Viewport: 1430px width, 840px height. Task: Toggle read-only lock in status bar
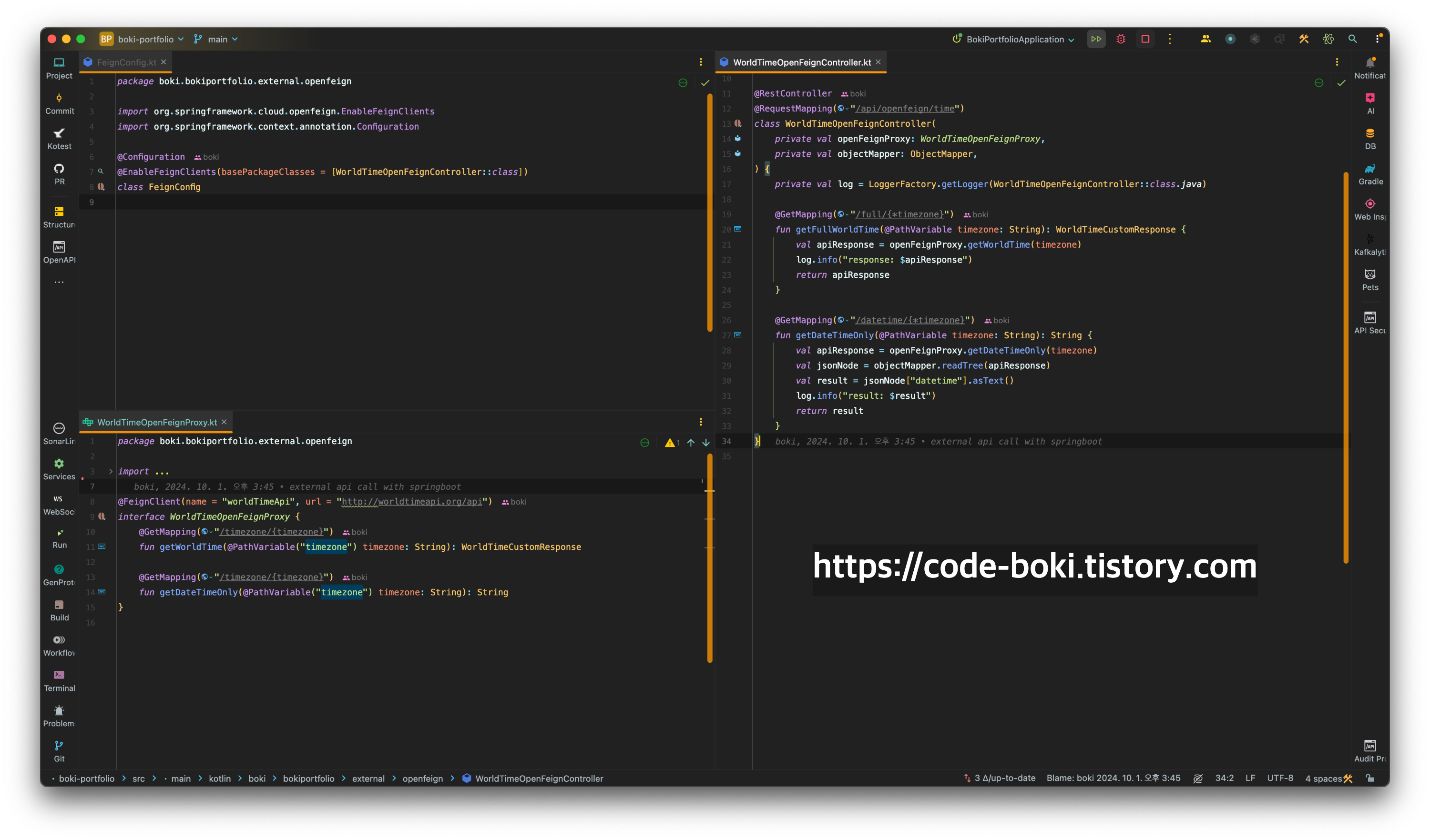[x=1370, y=778]
